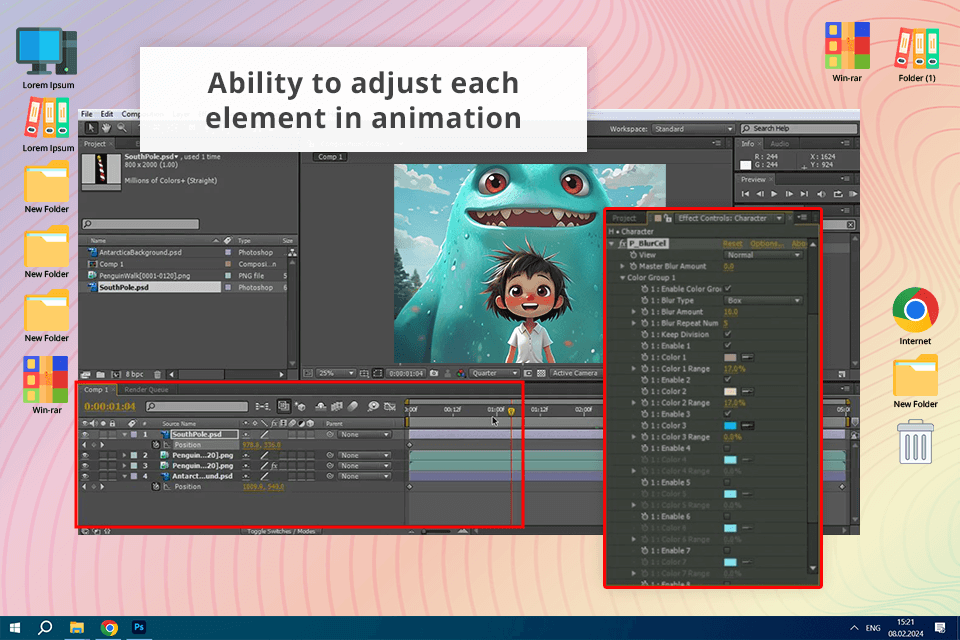The width and height of the screenshot is (960, 640).
Task: Open the 1 : Color 2 swatch
Action: point(730,391)
